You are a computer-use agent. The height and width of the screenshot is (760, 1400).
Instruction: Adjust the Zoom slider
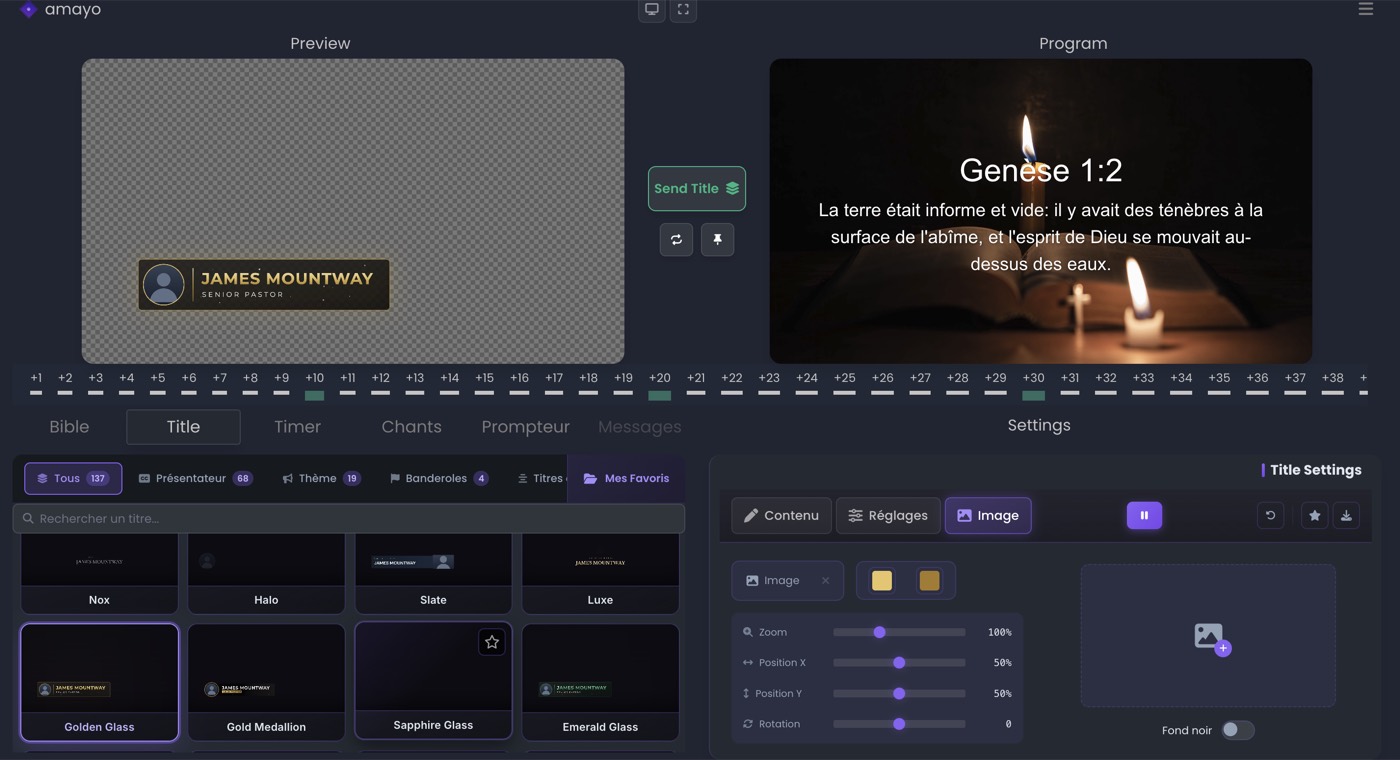coord(899,632)
